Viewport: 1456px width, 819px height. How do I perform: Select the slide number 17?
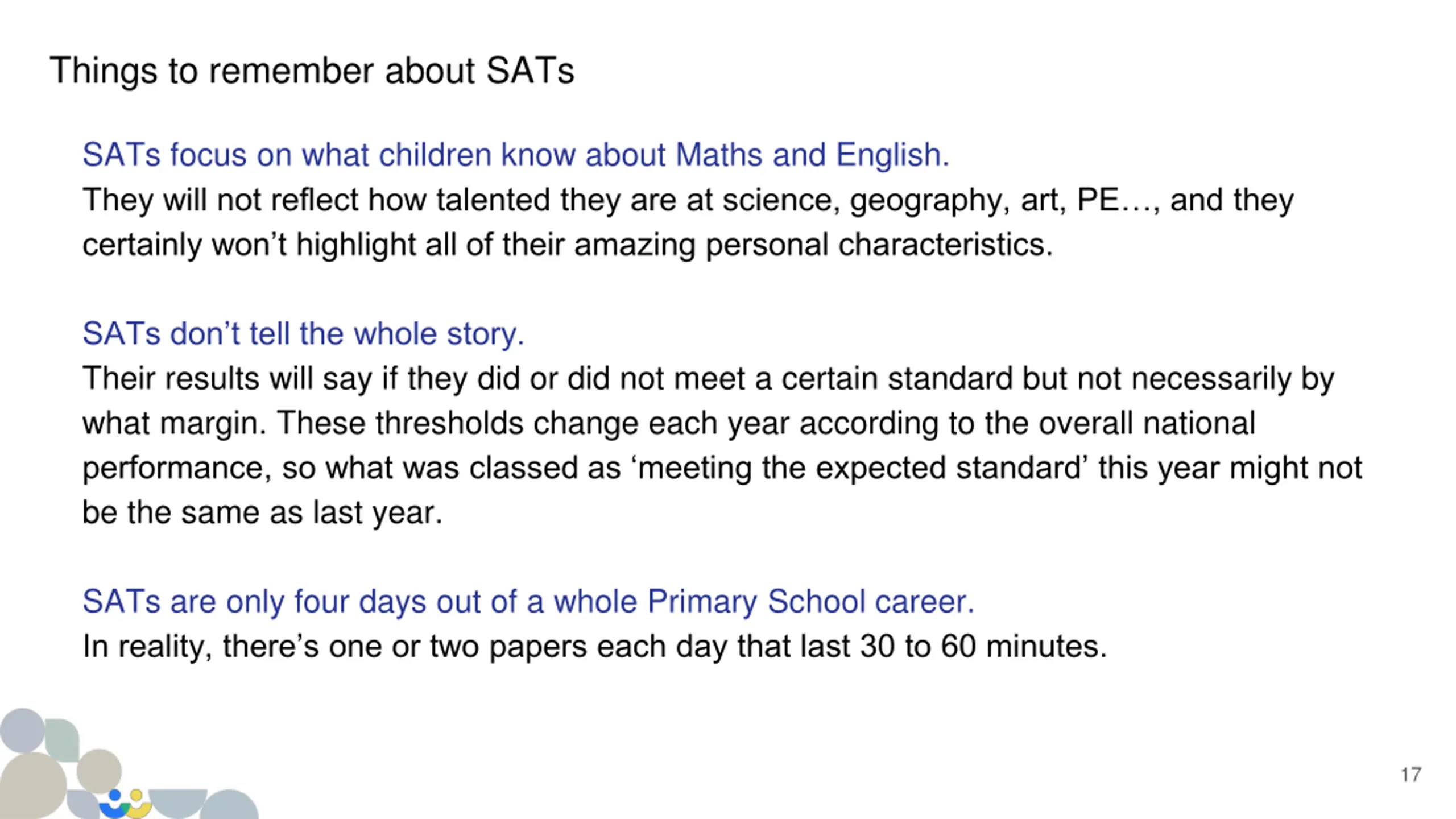tap(1411, 775)
